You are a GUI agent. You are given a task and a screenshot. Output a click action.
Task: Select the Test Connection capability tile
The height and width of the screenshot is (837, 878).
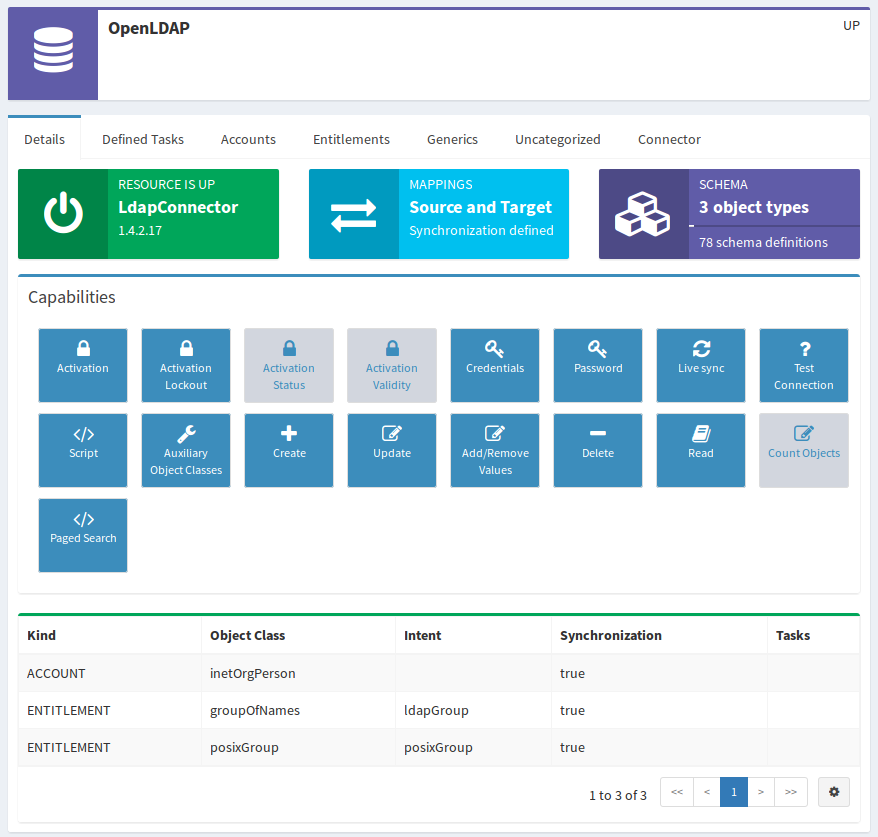coord(803,365)
